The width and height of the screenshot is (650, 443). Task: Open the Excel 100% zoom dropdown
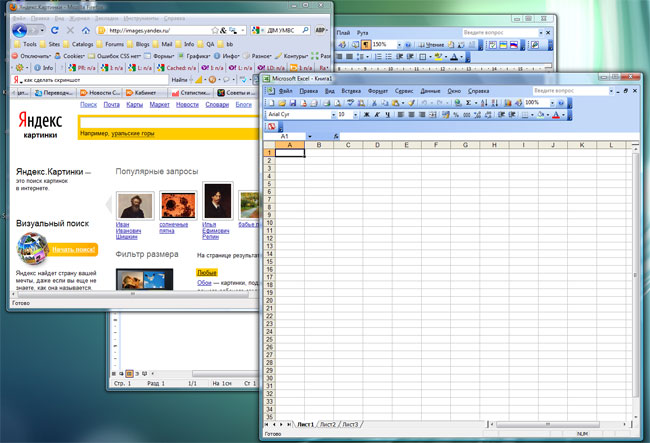click(552, 103)
